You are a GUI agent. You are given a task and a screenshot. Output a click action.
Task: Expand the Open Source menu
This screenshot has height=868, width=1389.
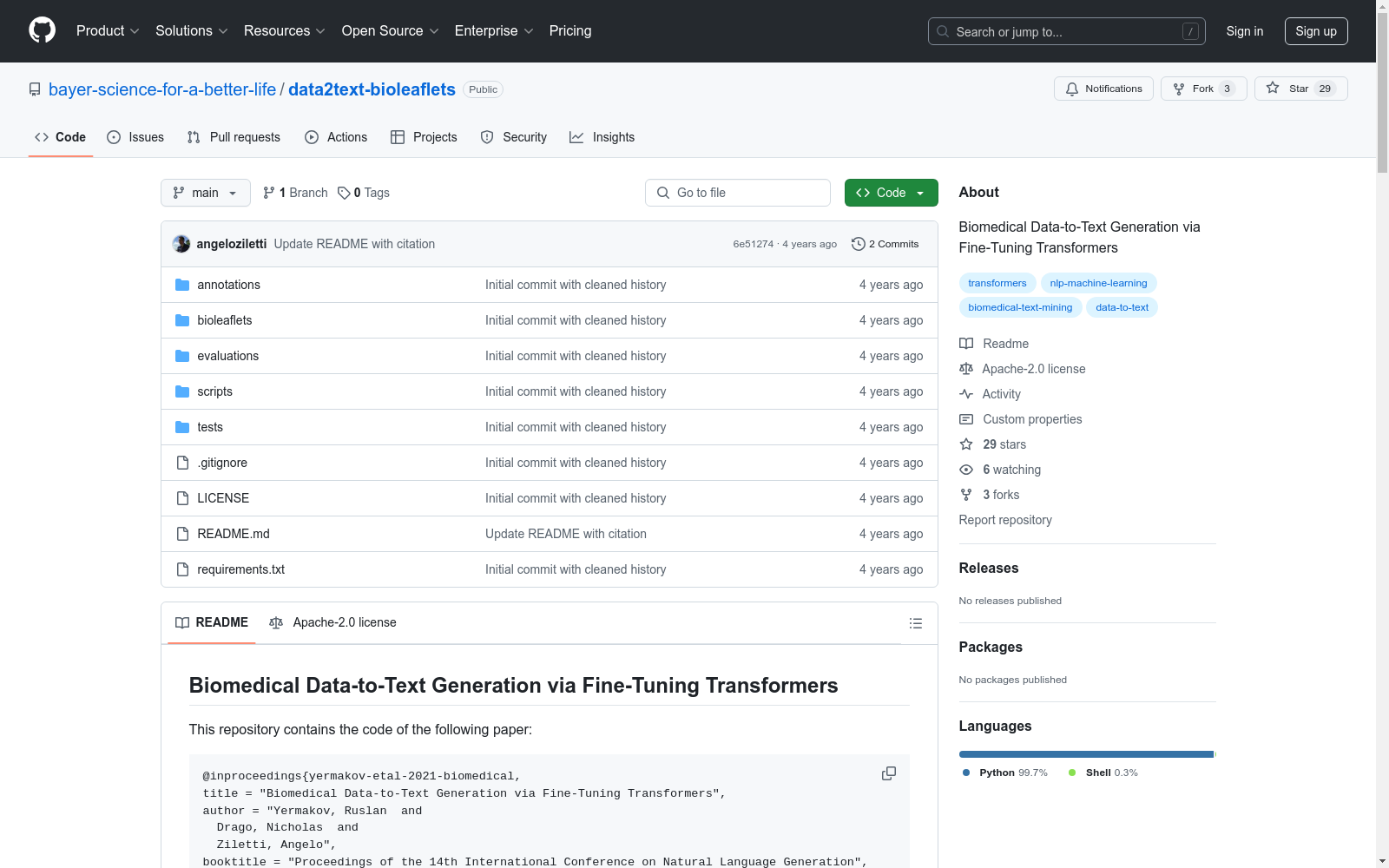[391, 31]
